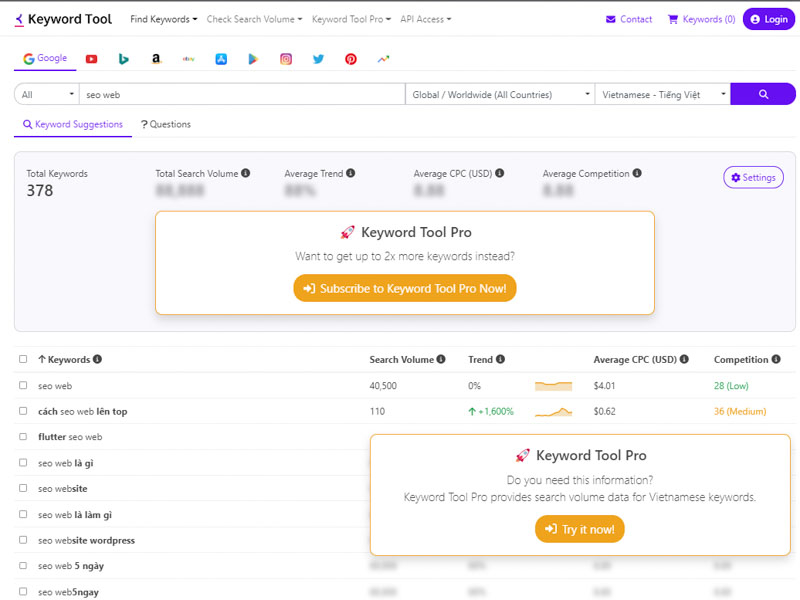Screen dimensions: 800x600
Task: Click the Keyword Tool logo
Action: [x=63, y=19]
